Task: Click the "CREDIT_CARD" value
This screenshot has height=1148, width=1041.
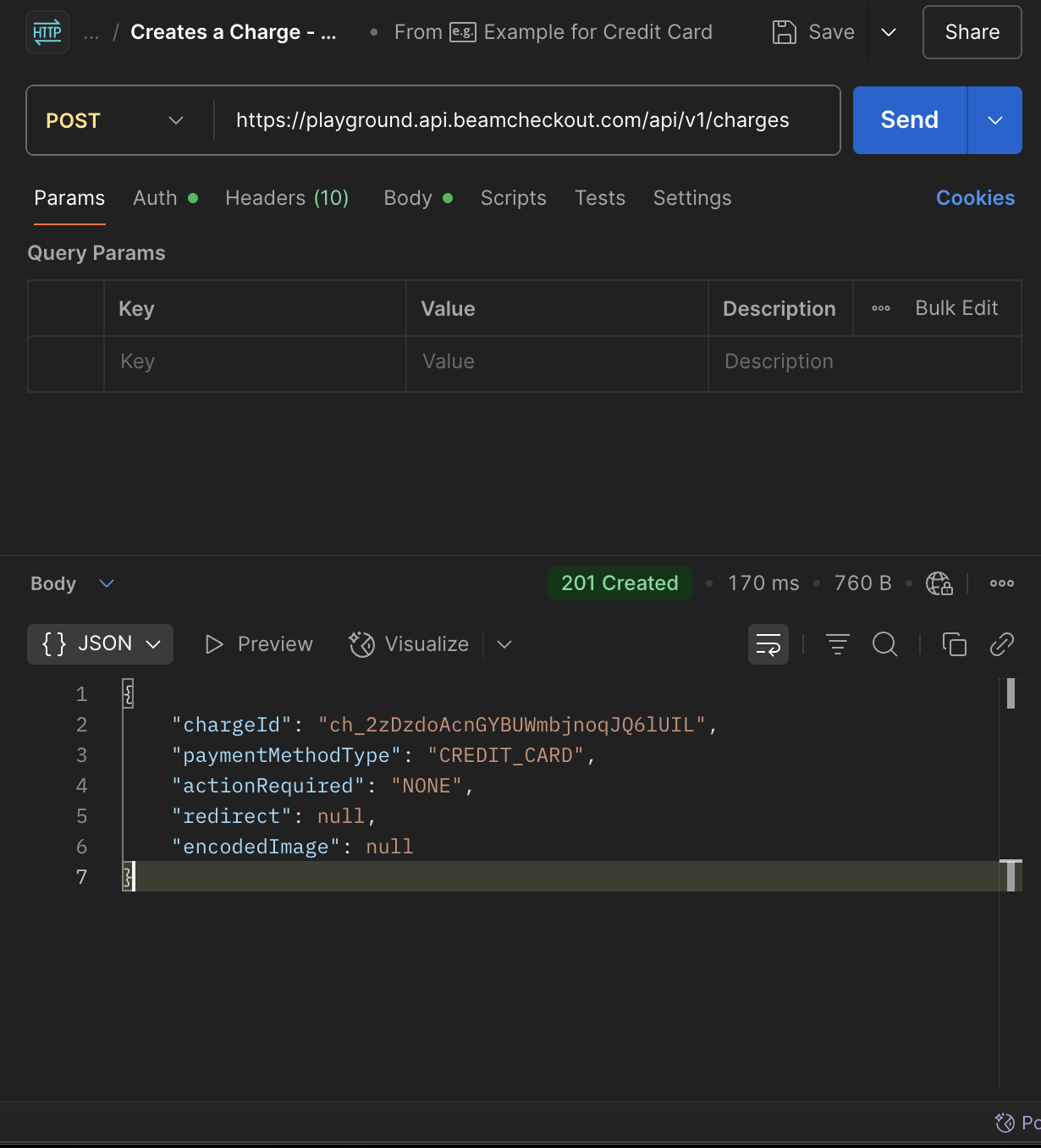Action: tap(506, 755)
